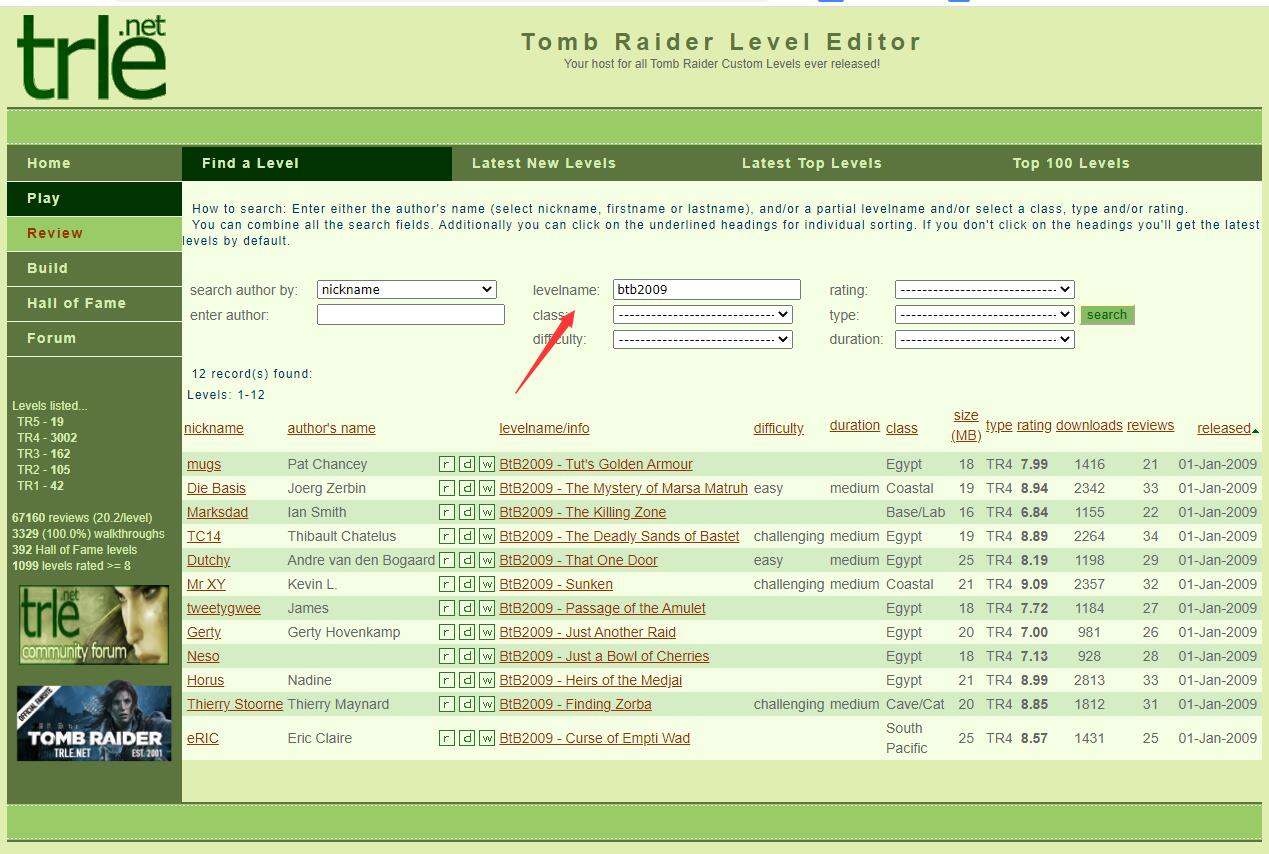Reviews icon for Curse of Empti Wad
Viewport: 1269px width, 854px height.
pos(447,738)
